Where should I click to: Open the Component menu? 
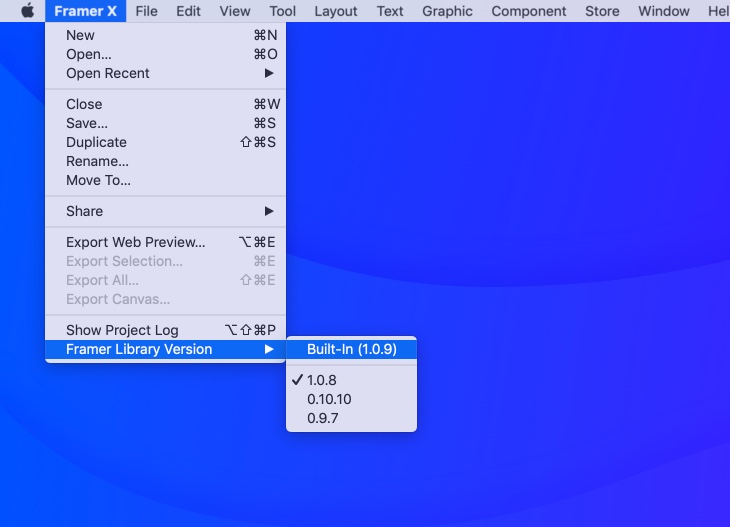(x=528, y=11)
